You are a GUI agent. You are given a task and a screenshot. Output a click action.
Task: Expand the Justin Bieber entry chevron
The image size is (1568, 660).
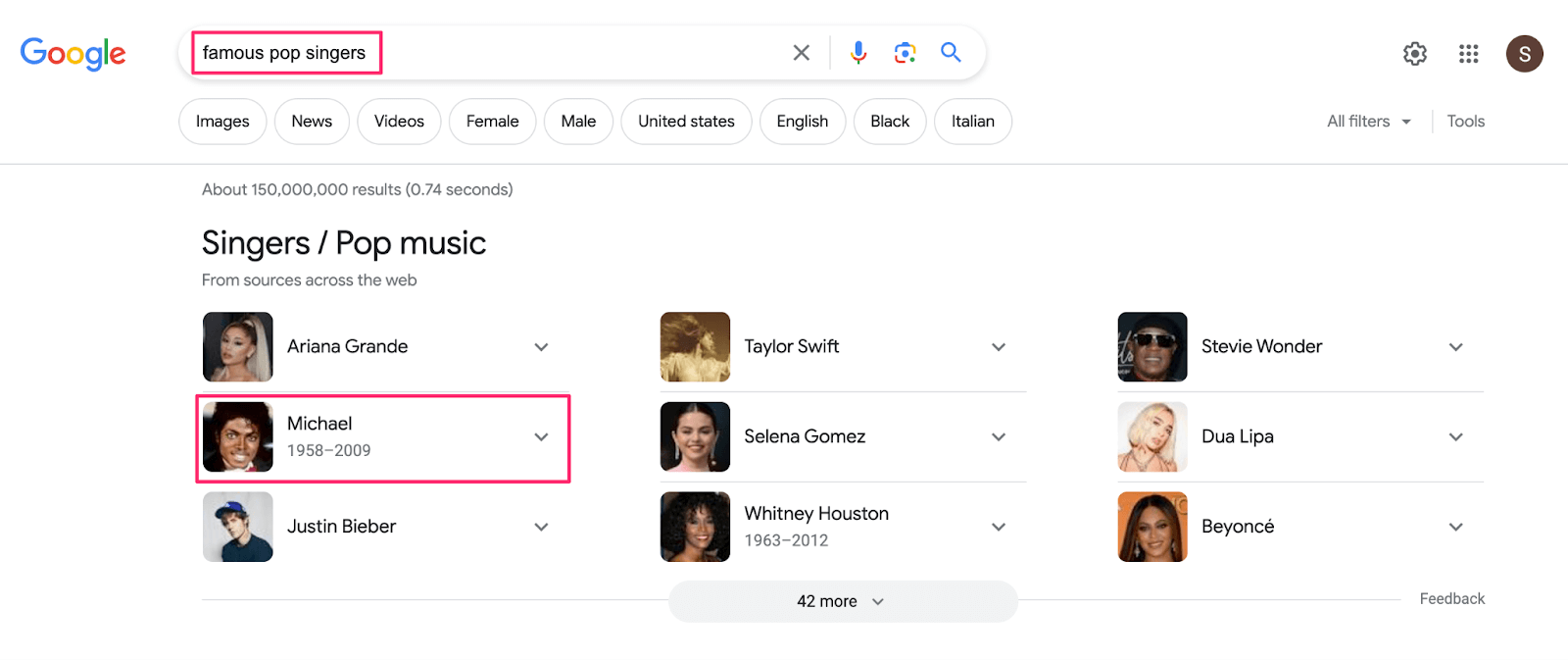point(541,528)
